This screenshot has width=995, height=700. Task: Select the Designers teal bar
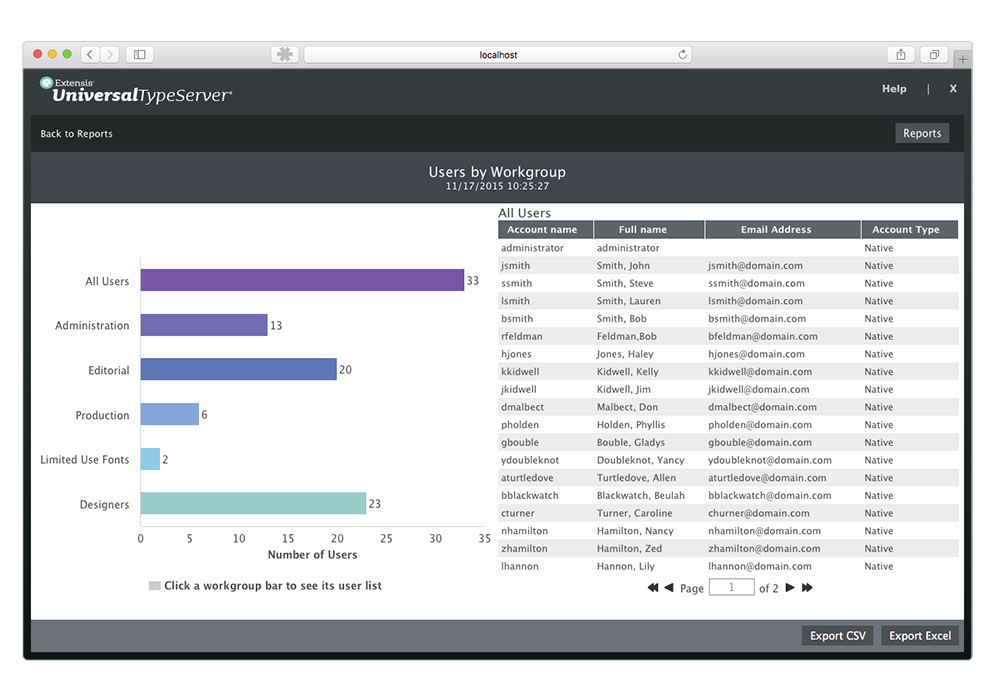click(x=253, y=503)
